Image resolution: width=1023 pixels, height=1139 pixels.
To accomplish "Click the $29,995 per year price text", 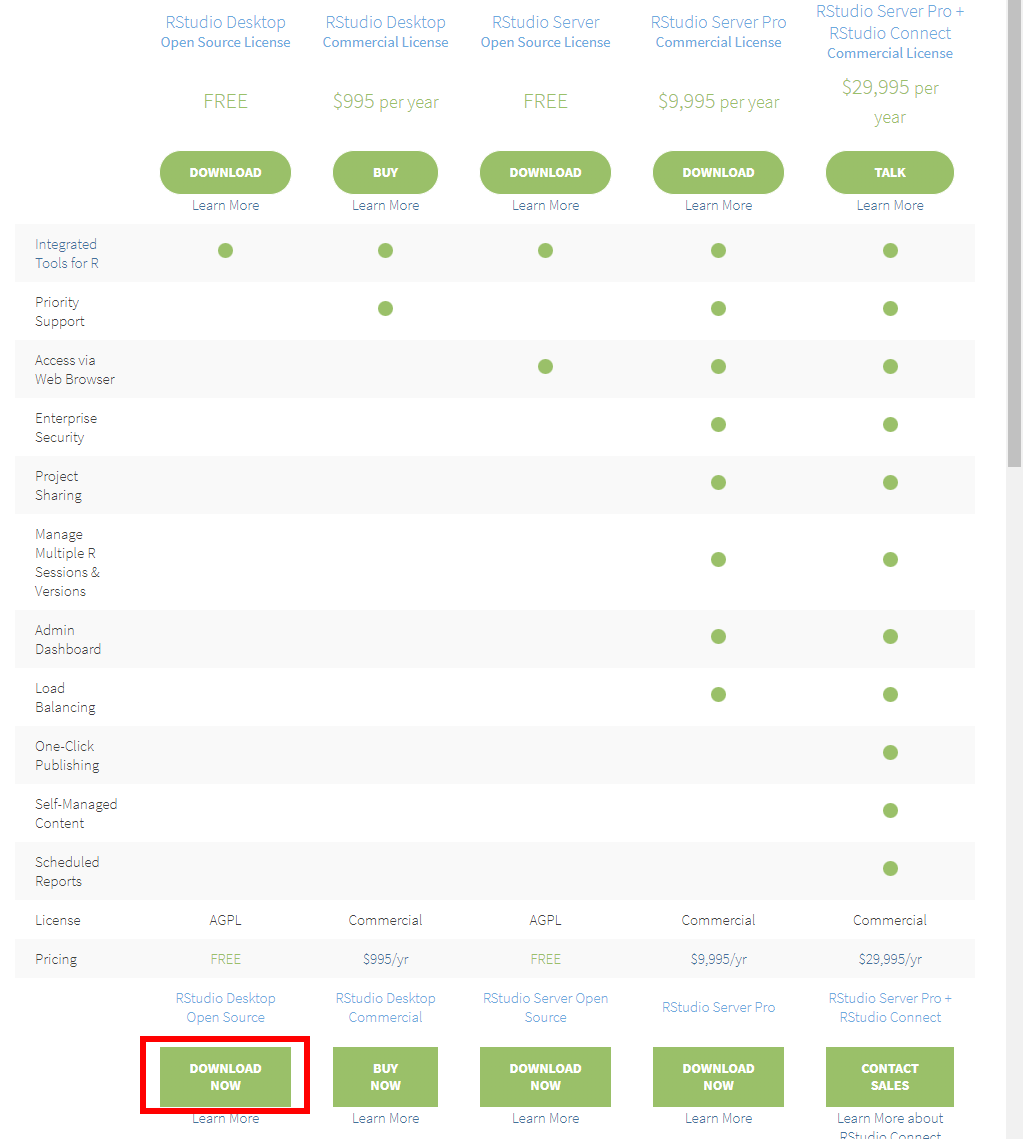I will pyautogui.click(x=889, y=102).
